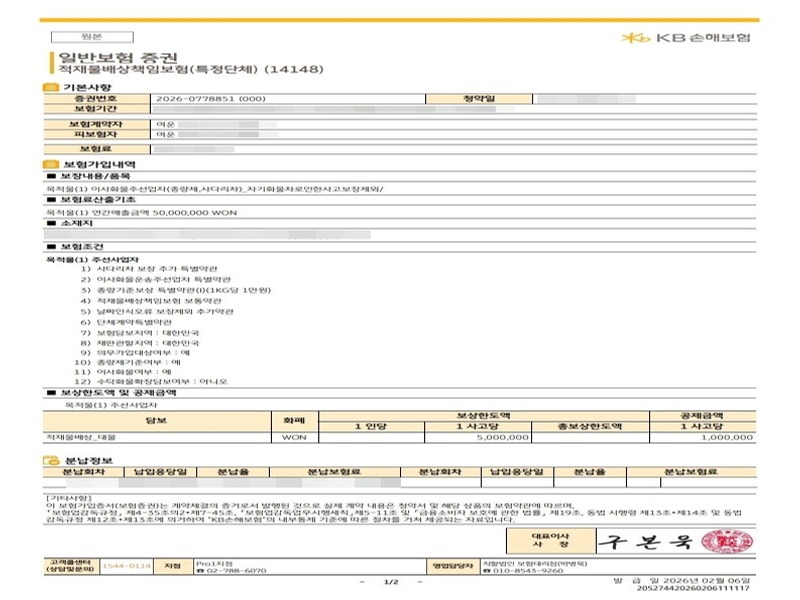The width and height of the screenshot is (800, 600).
Task: Select policy number 2026-0778851 (000)
Action: coord(211,99)
